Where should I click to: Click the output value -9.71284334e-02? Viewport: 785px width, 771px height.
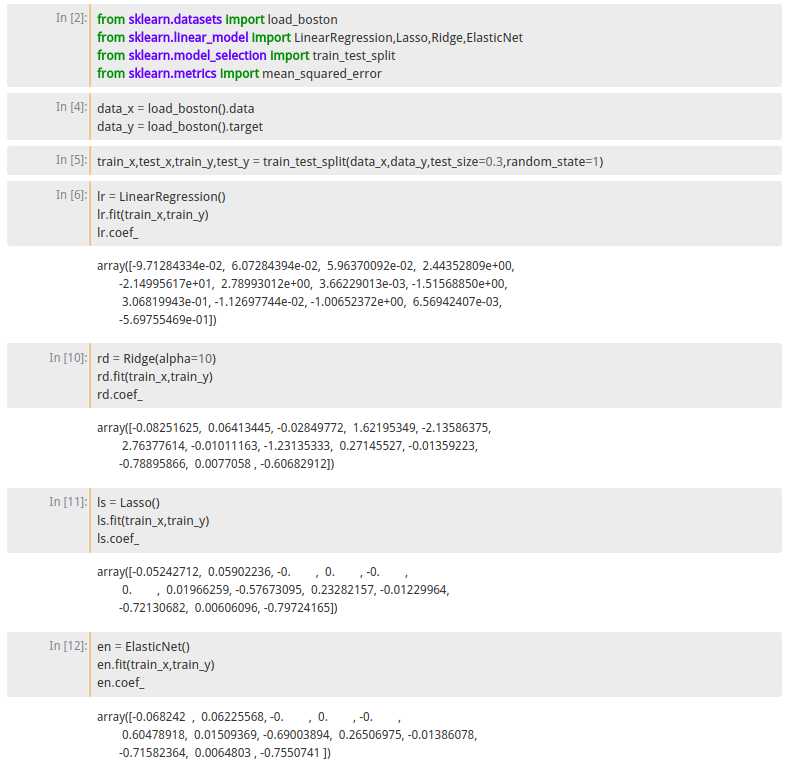click(175, 266)
